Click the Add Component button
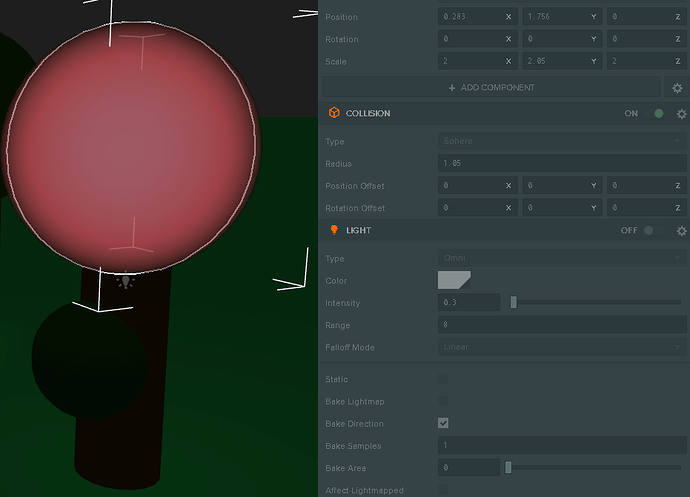This screenshot has height=497, width=690. (x=491, y=88)
